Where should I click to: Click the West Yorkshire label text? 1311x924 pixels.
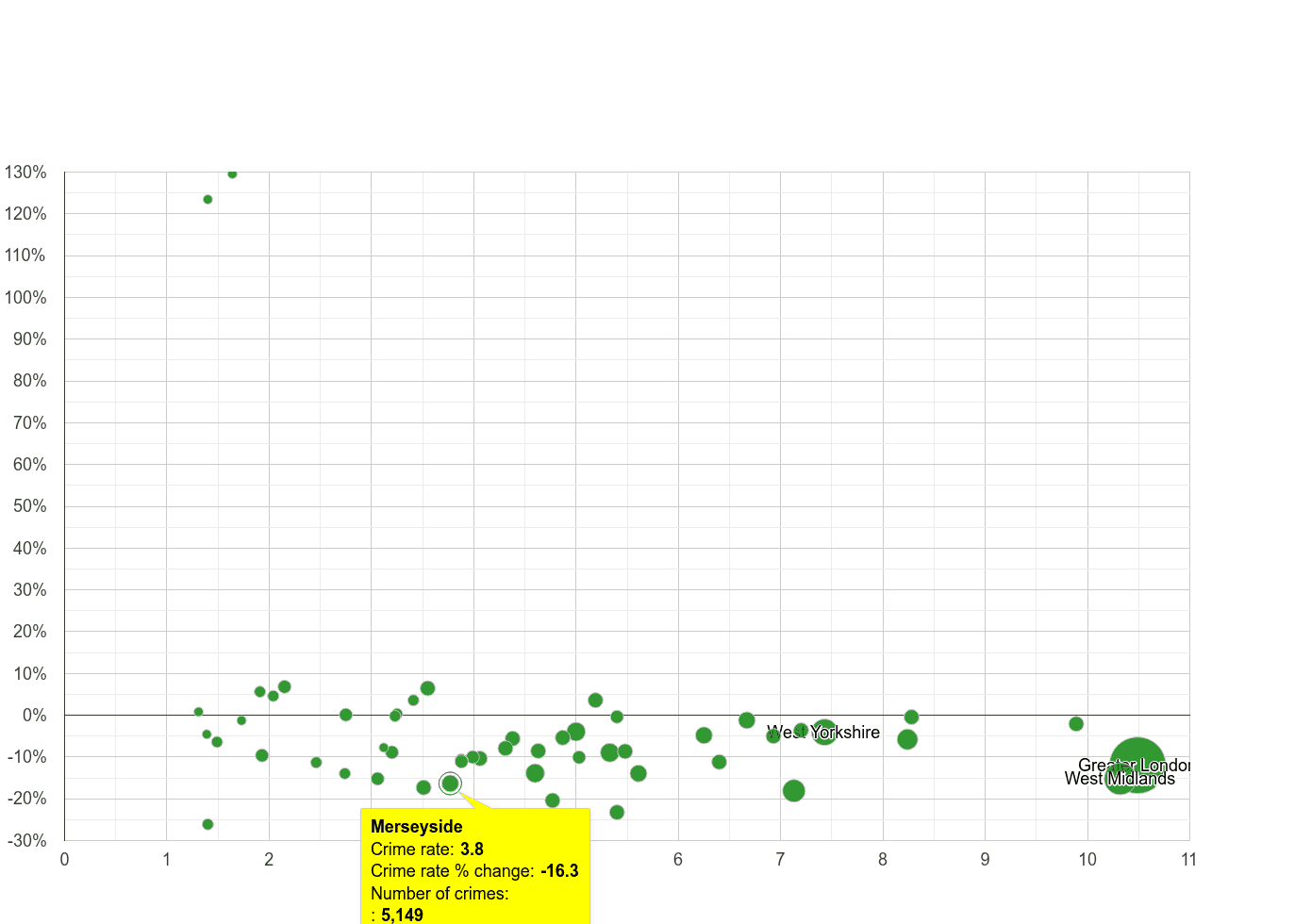823,733
